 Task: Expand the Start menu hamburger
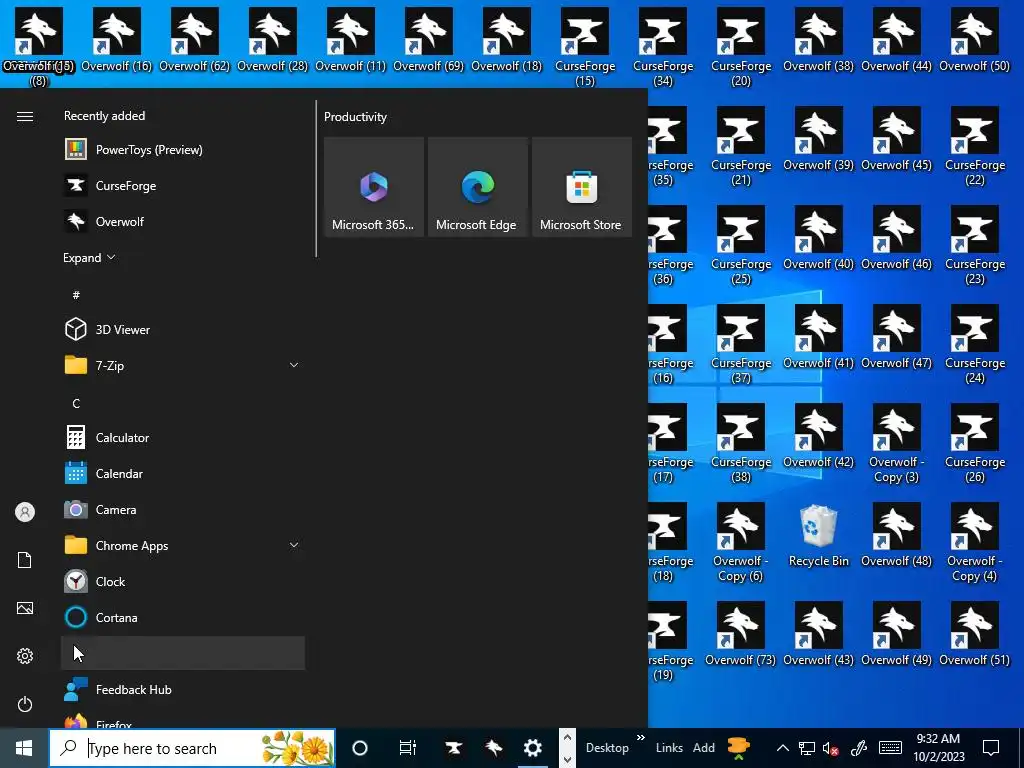click(25, 116)
